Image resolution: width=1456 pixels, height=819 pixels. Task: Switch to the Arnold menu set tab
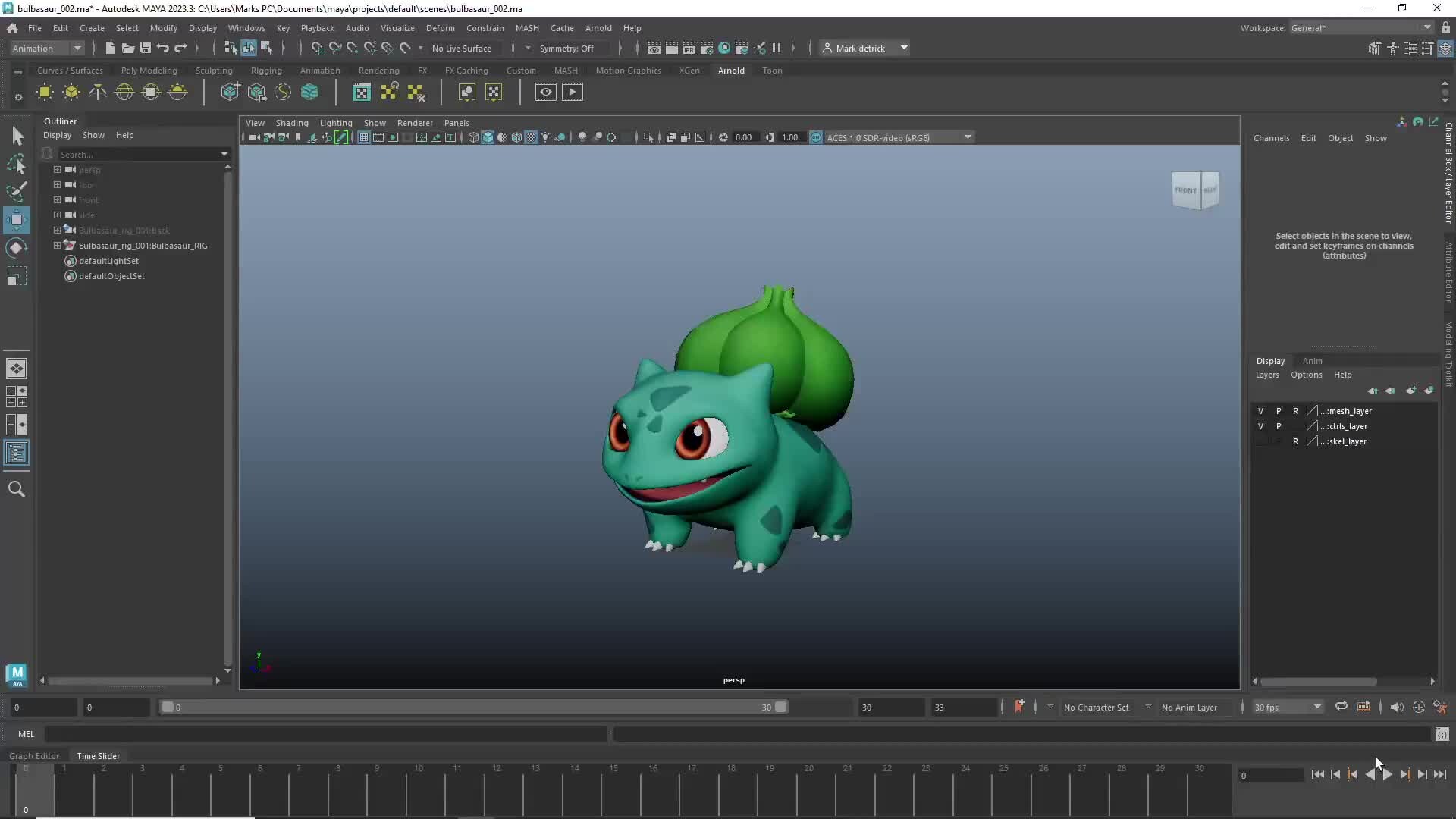pos(731,70)
